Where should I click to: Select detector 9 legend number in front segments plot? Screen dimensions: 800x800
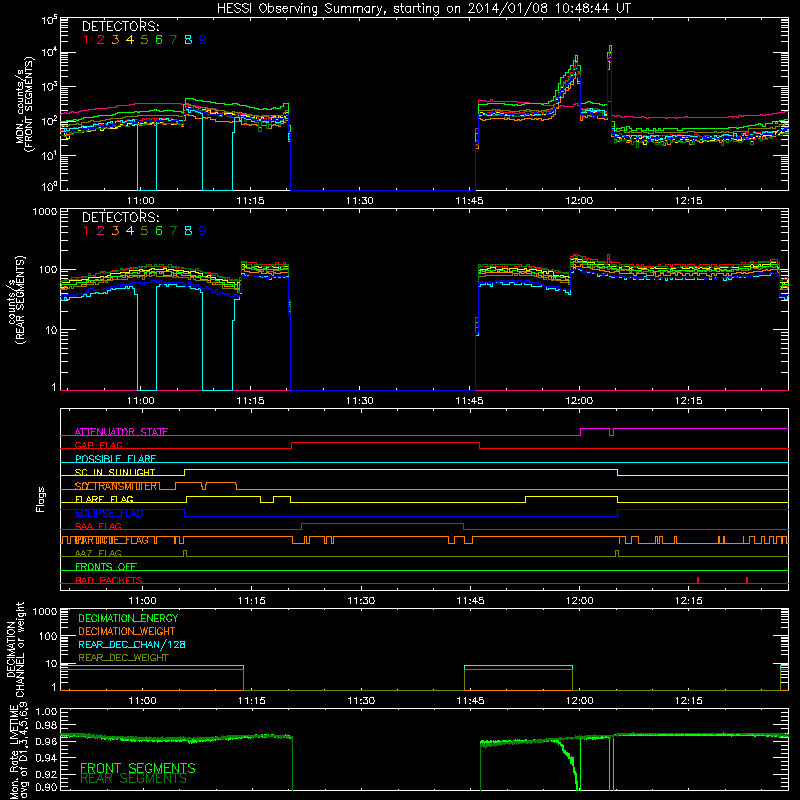click(203, 40)
